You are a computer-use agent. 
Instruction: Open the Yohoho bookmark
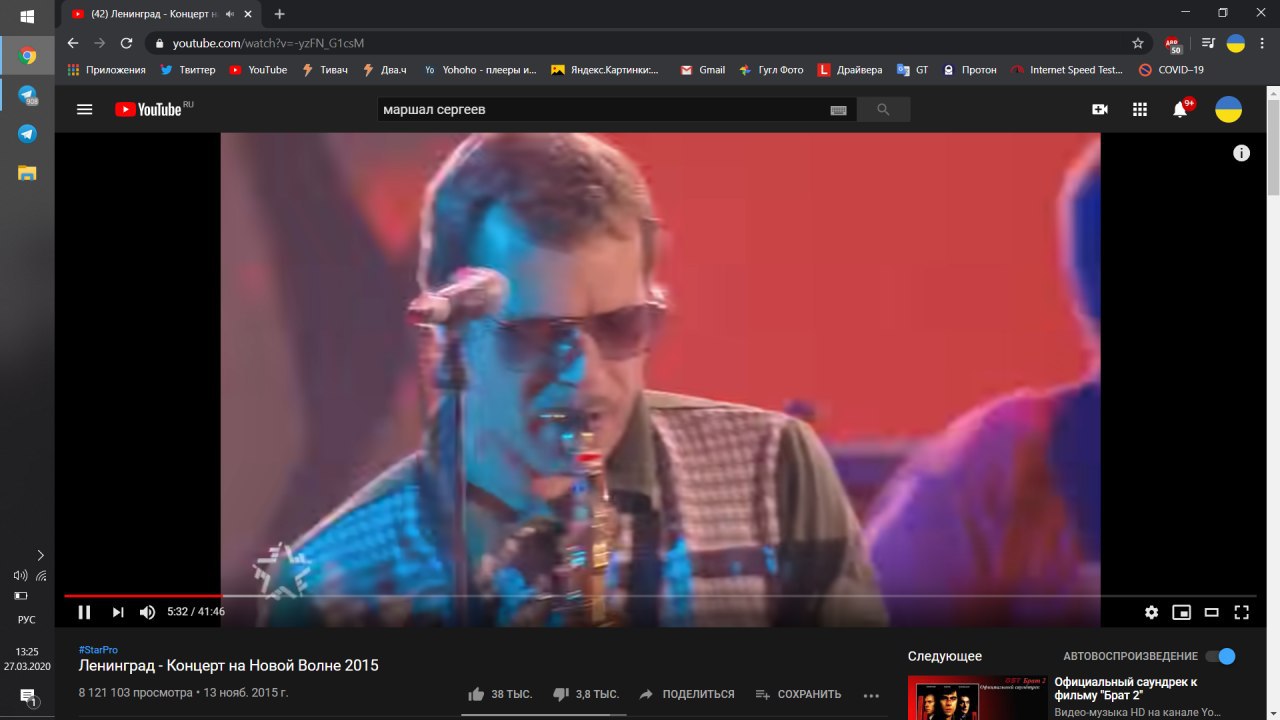coord(480,70)
